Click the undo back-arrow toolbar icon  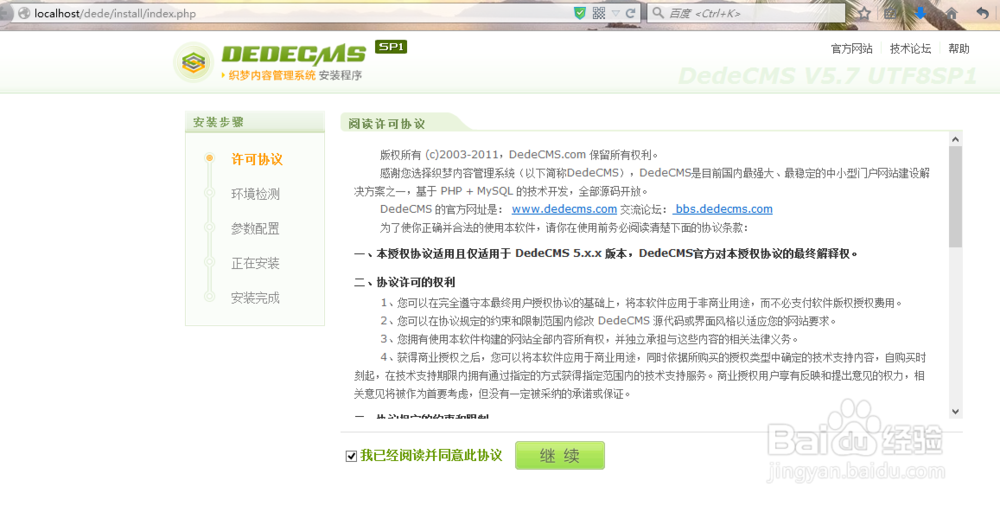pos(982,13)
